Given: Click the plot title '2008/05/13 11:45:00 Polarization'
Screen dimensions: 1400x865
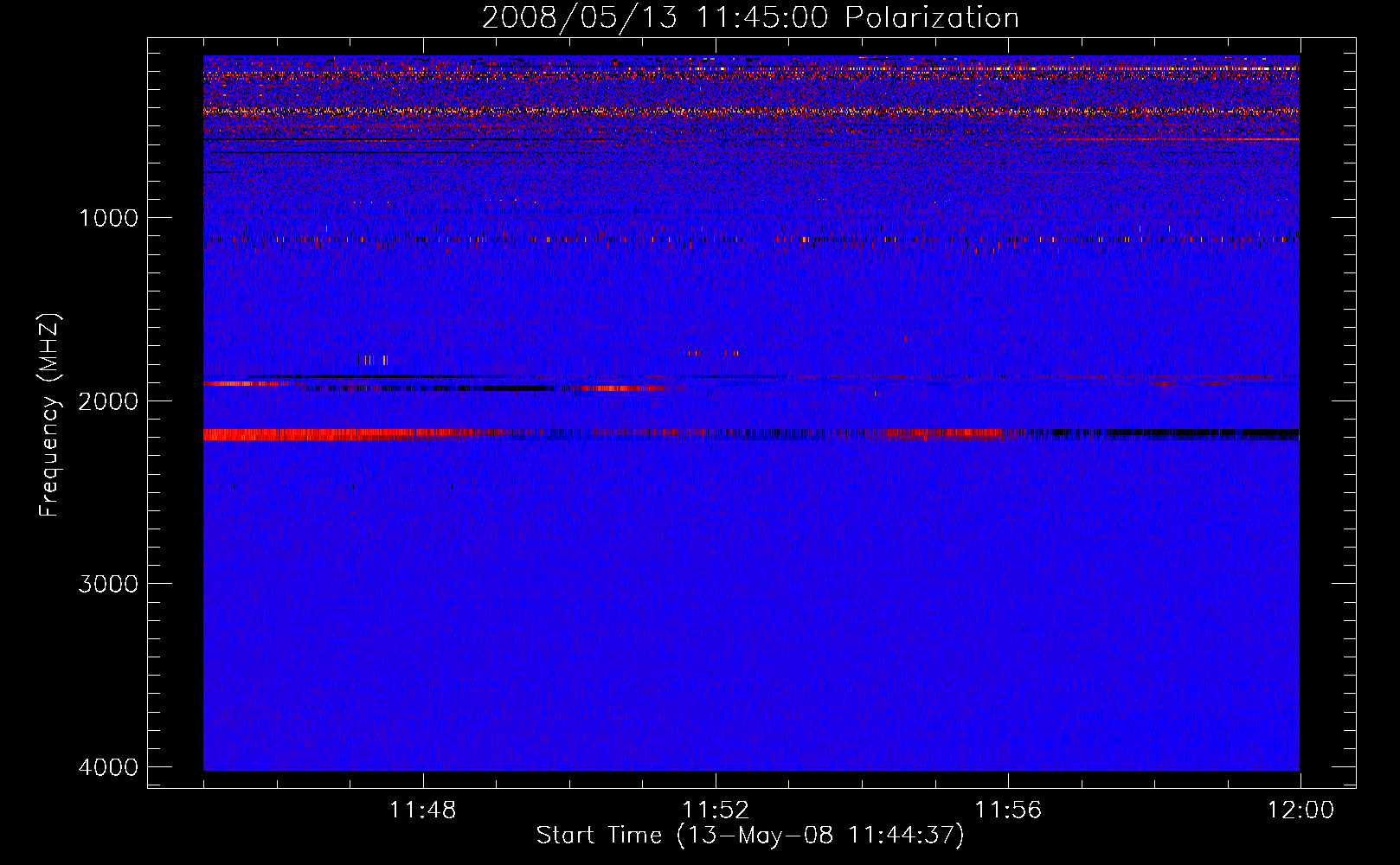Looking at the screenshot, I should click(x=750, y=18).
